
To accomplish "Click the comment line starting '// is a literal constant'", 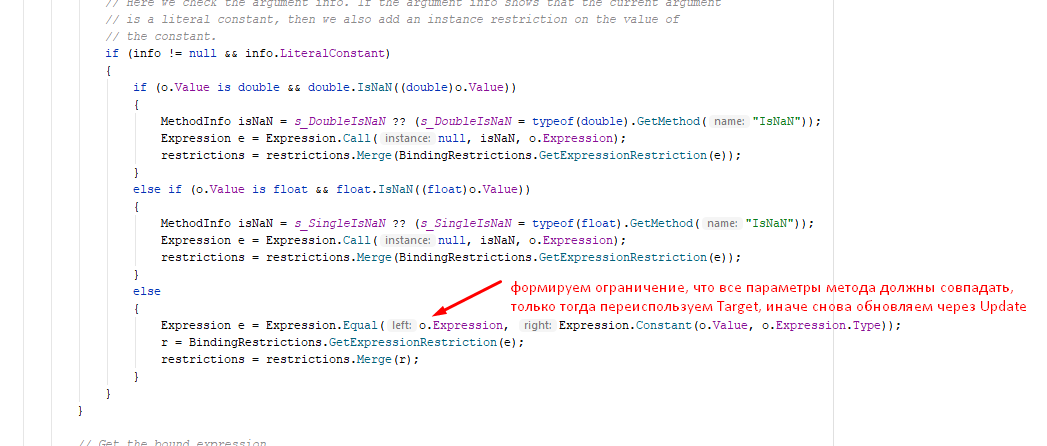I will [392, 19].
